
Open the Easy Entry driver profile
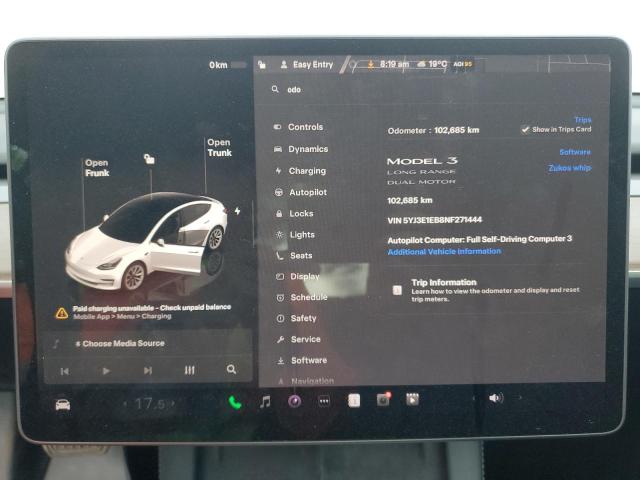tap(307, 64)
